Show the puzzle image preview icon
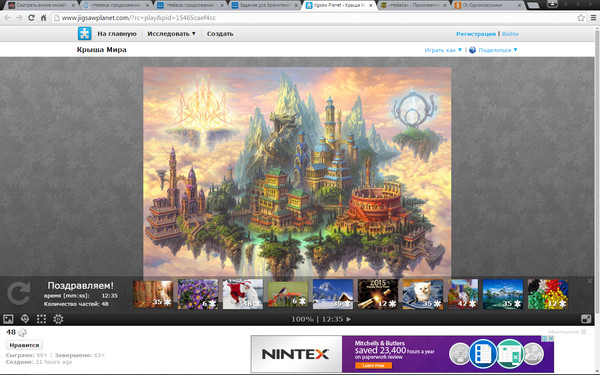 (x=8, y=319)
